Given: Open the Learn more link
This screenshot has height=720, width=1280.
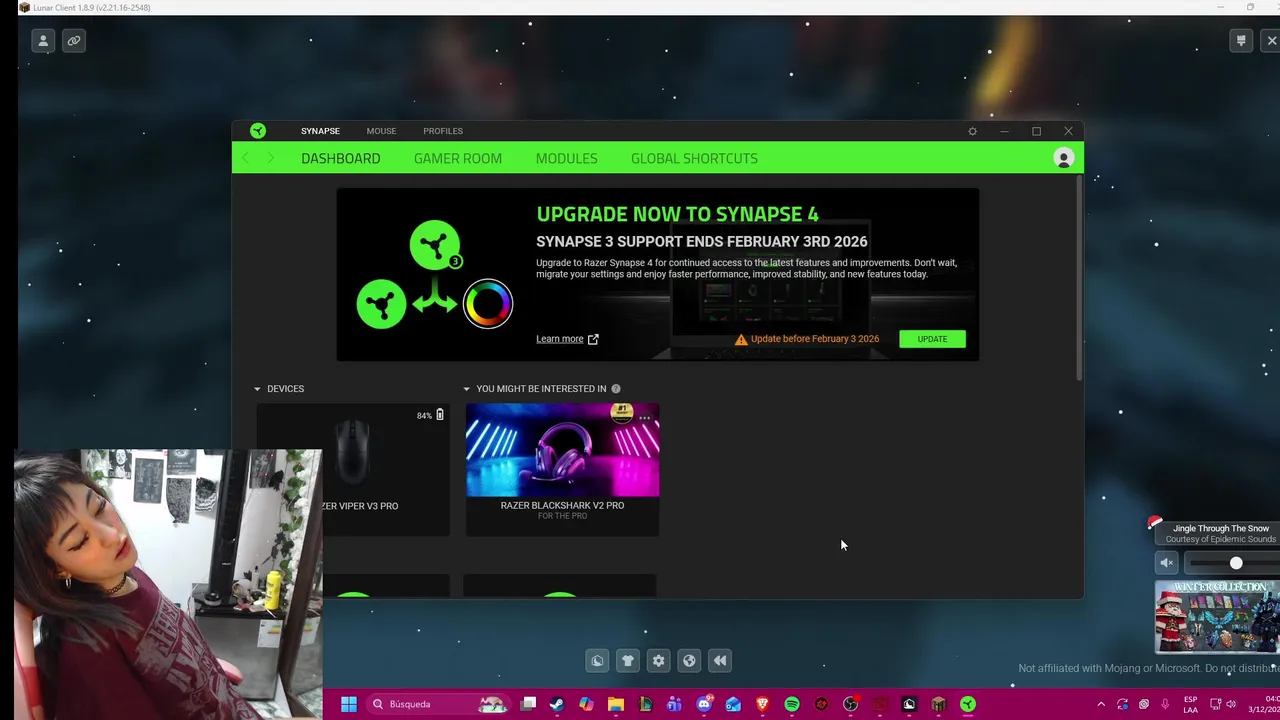Looking at the screenshot, I should [x=567, y=339].
